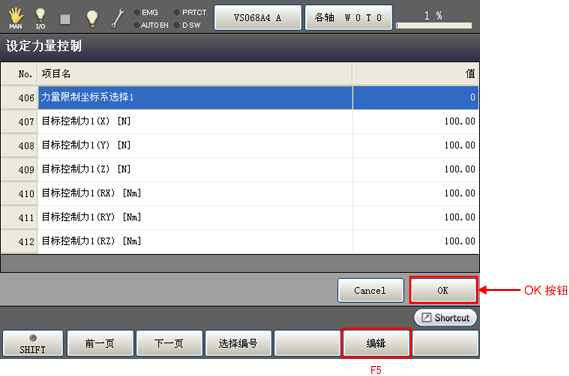
Task: Click the D SW status indicator
Action: tap(187, 25)
